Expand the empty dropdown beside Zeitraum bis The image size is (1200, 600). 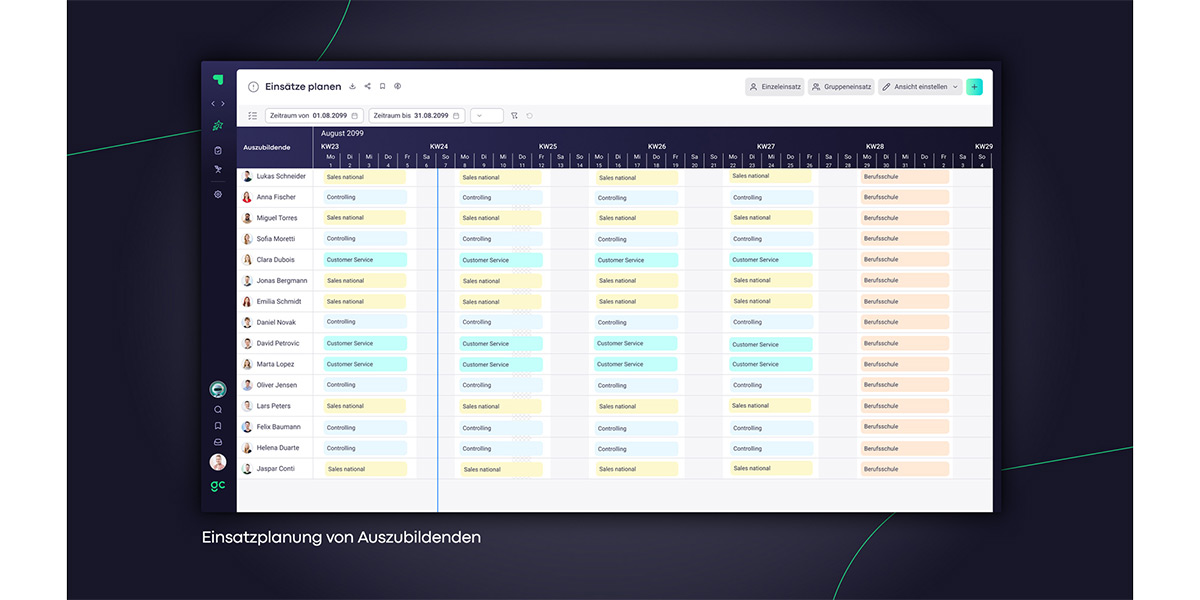(486, 115)
